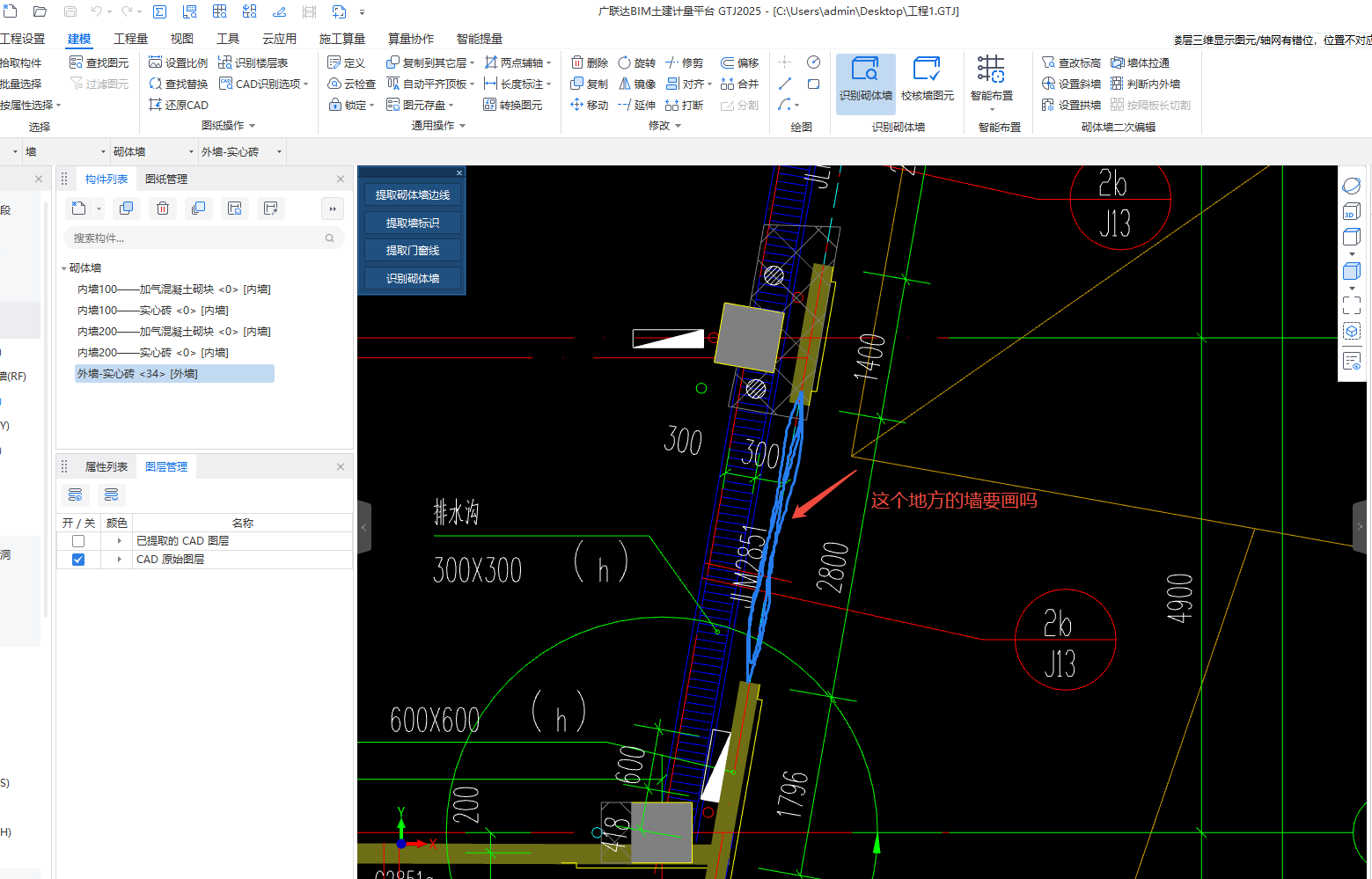Click the 设置斜墙 tool

coord(1071,84)
